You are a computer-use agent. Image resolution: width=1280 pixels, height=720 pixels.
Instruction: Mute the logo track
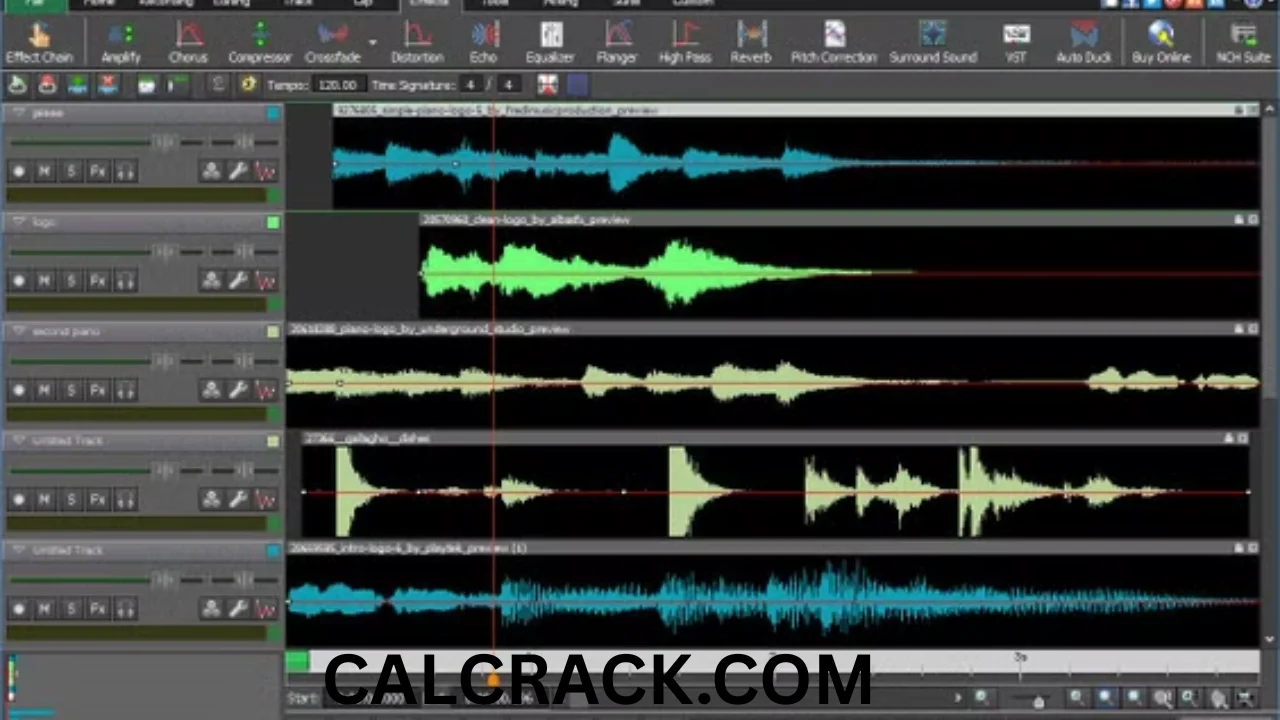click(44, 281)
